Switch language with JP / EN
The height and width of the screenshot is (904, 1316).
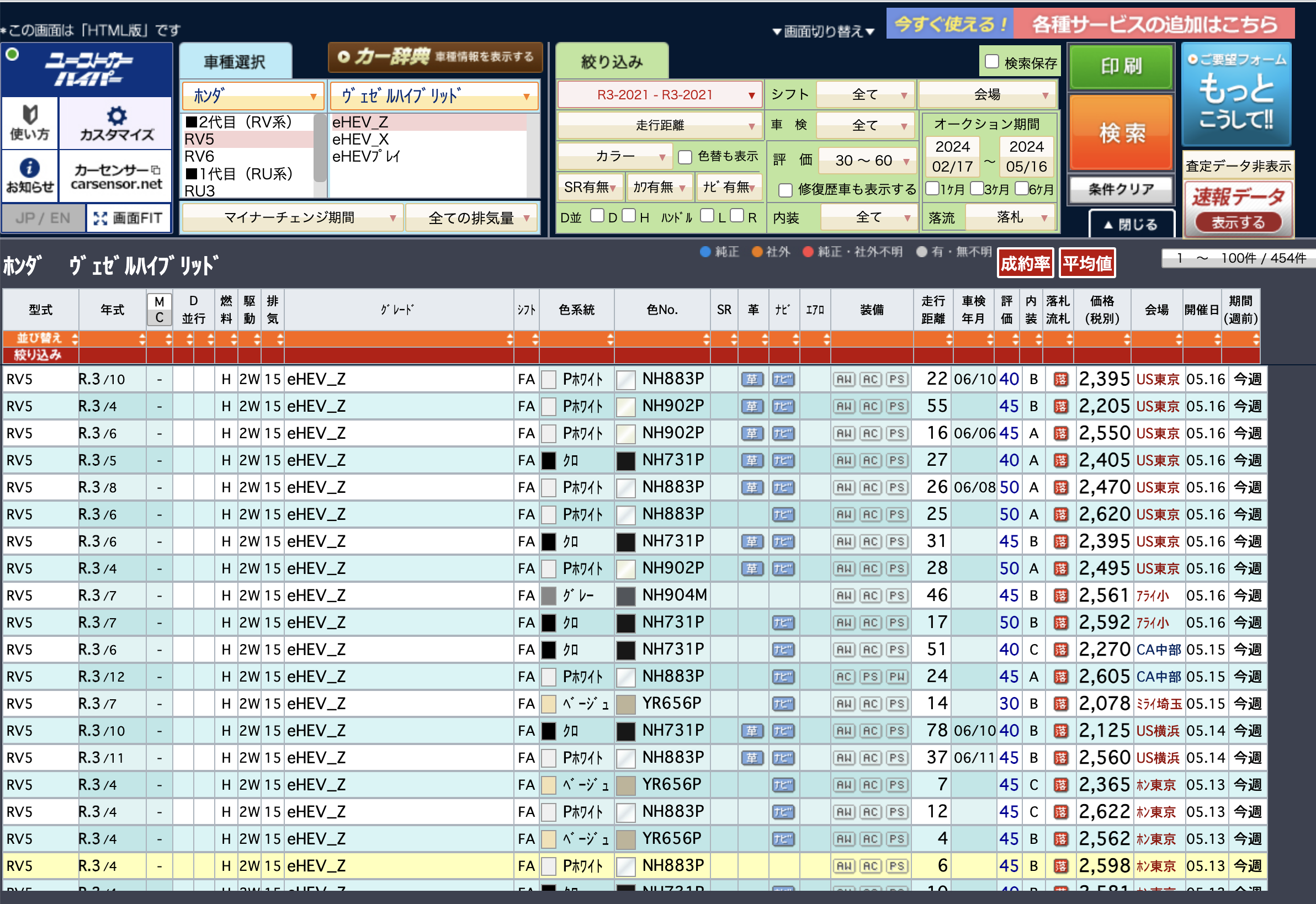tap(43, 218)
